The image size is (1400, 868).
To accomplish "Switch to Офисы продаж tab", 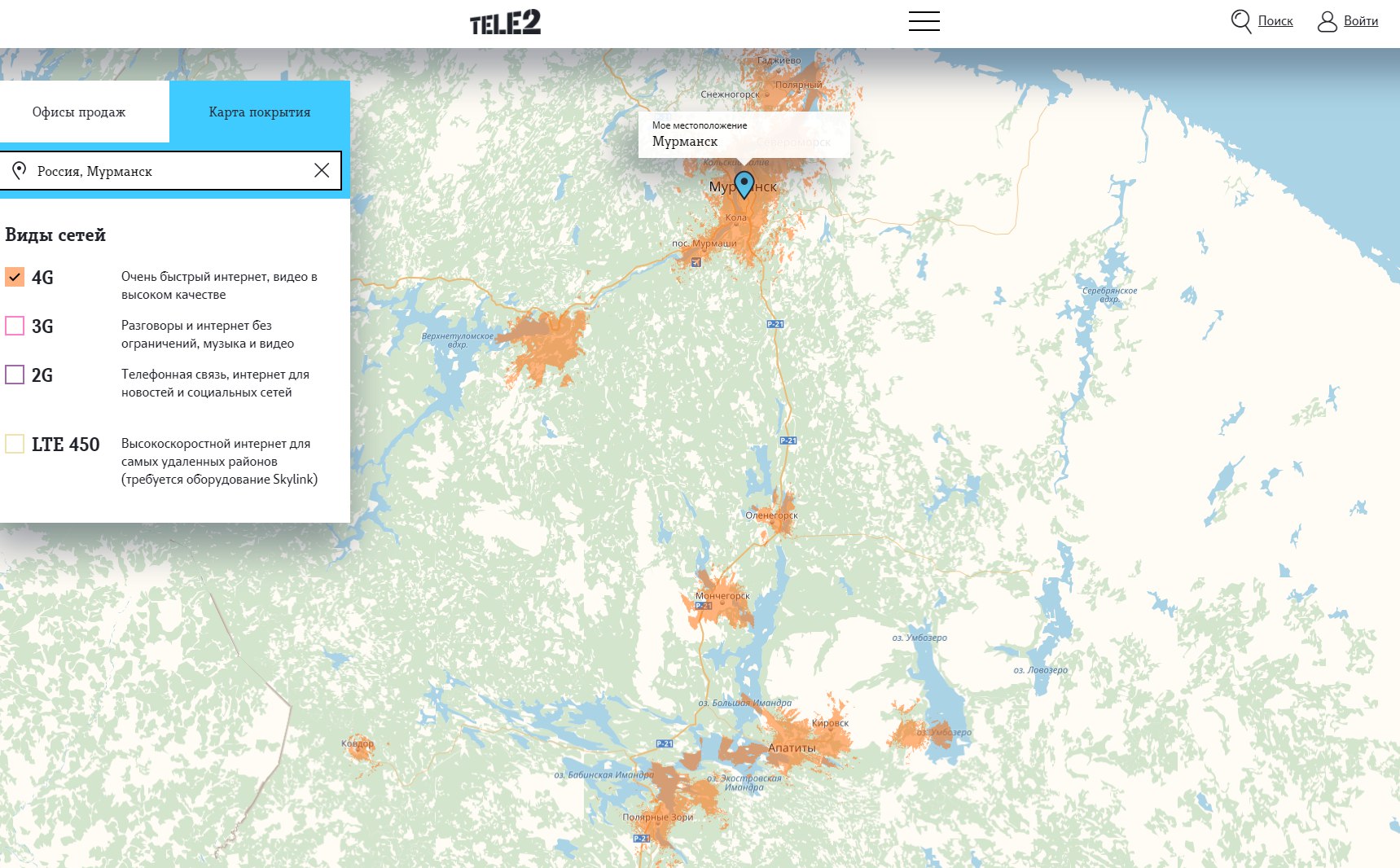I will (85, 112).
